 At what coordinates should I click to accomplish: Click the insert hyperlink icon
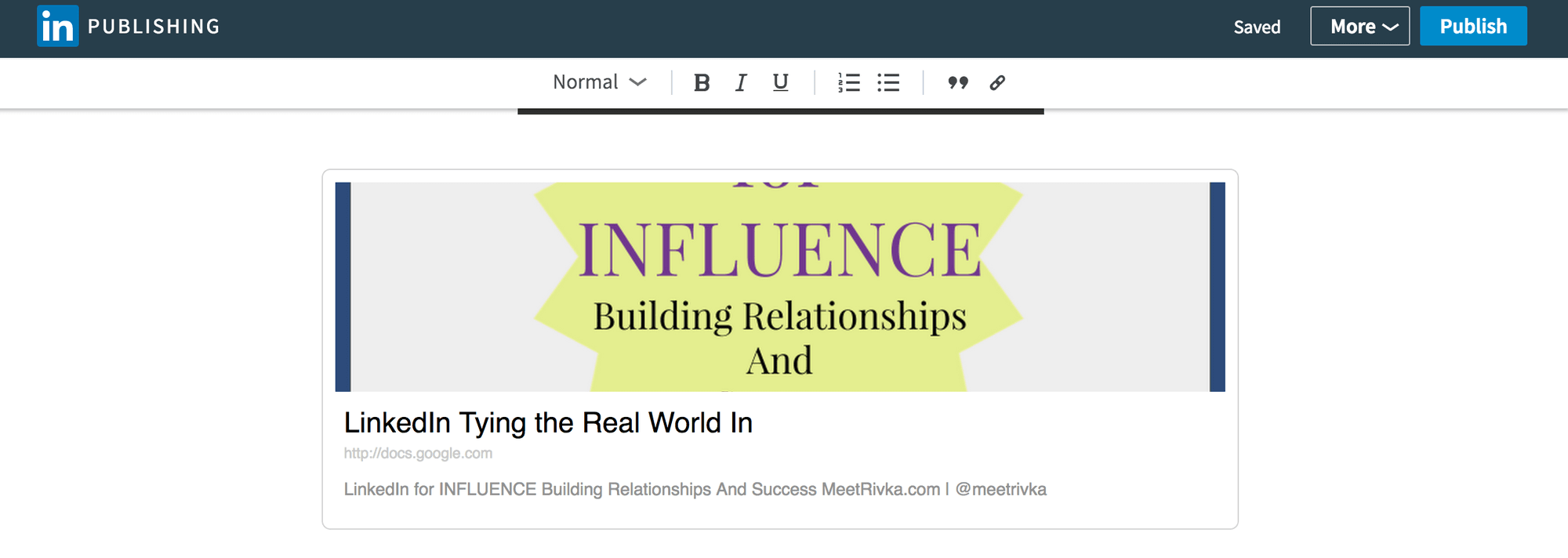point(997,82)
